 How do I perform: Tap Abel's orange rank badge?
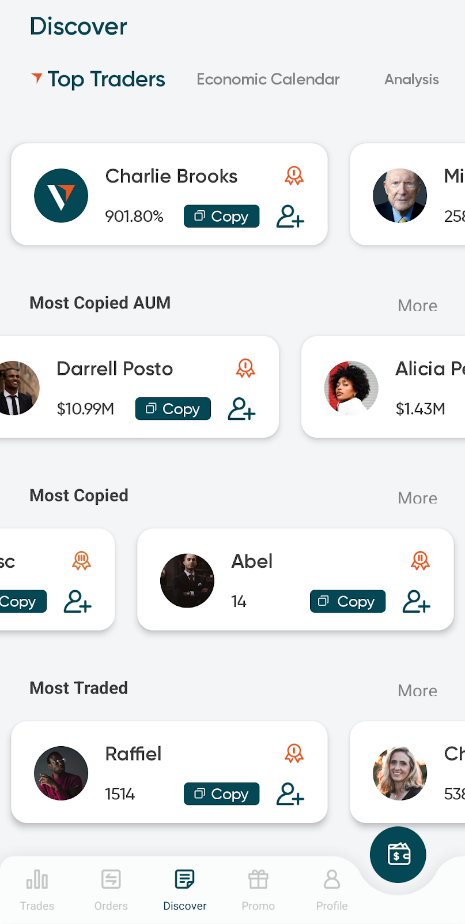[x=420, y=560]
